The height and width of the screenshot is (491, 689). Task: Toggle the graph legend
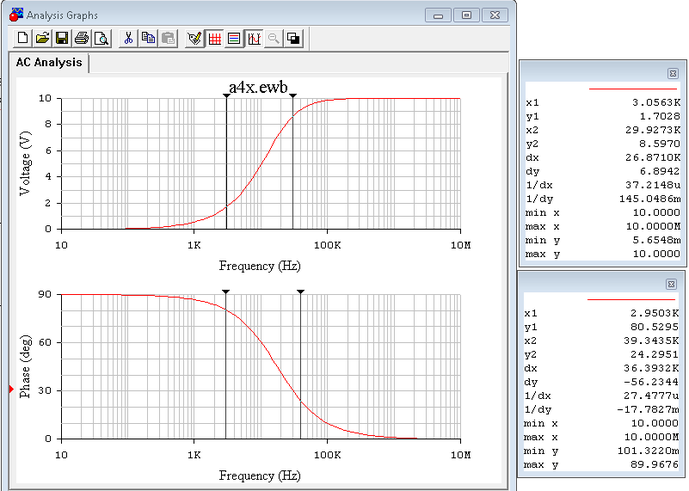234,38
